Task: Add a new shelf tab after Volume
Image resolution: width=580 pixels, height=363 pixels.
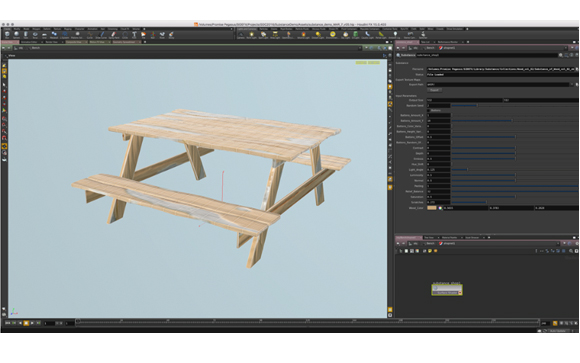Action: click(x=144, y=28)
